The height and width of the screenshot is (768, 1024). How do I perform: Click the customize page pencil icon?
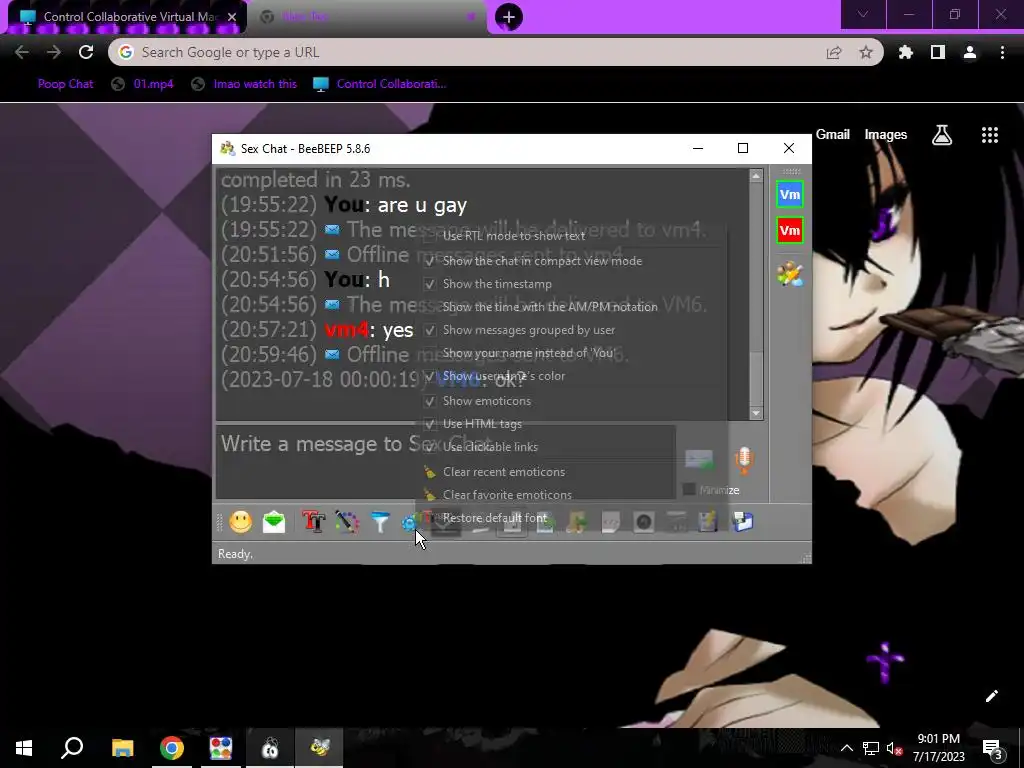[991, 696]
